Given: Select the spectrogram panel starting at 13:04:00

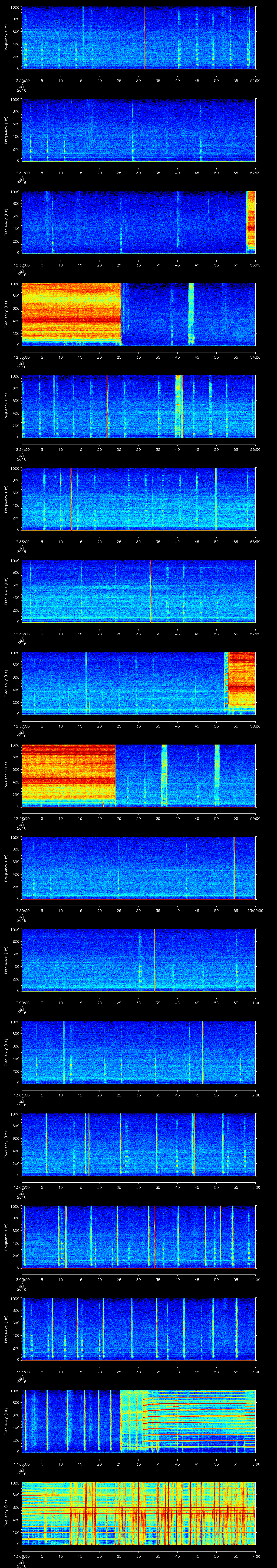Looking at the screenshot, I should (x=138, y=1329).
